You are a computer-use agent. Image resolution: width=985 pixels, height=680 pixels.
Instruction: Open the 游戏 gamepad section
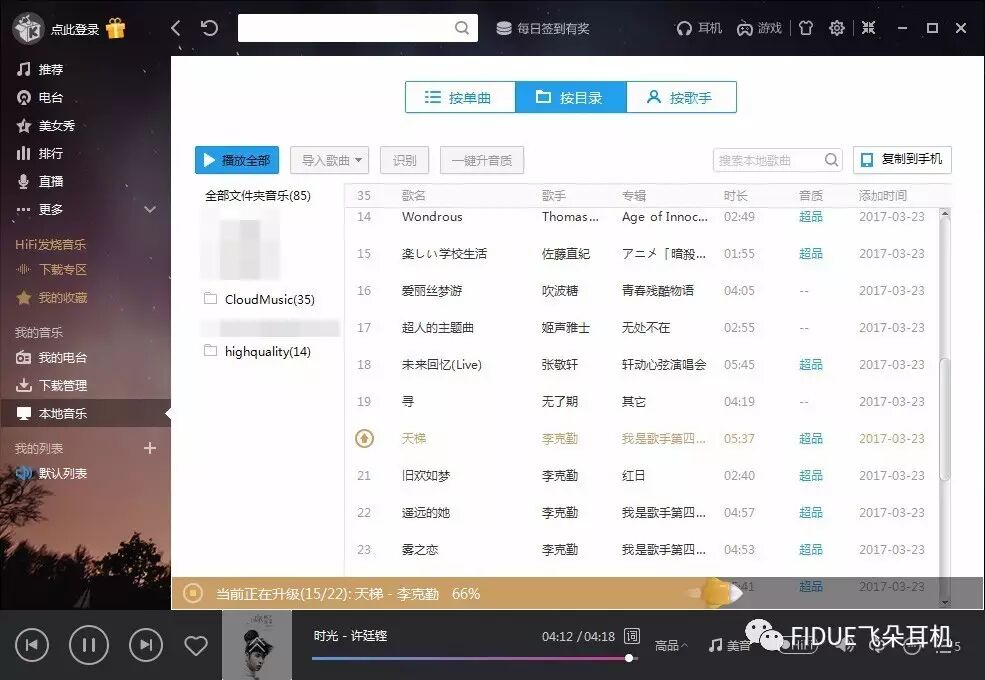tap(759, 28)
